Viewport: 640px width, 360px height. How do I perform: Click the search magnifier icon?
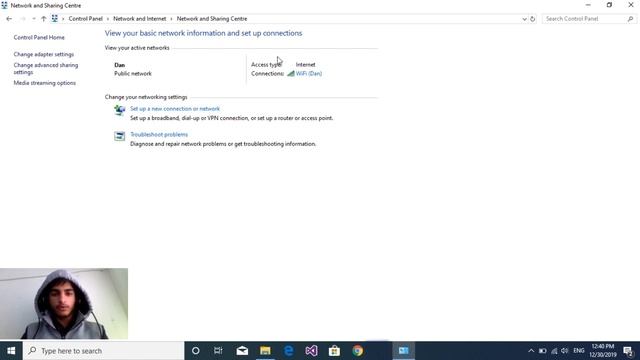[630, 19]
